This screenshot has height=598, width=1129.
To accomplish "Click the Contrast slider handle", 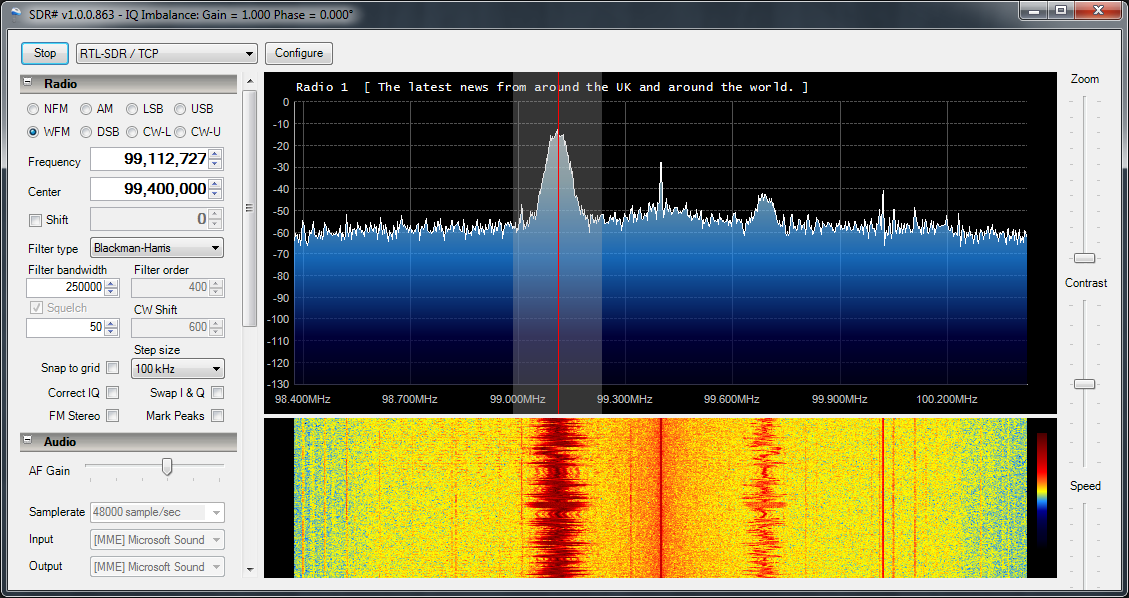I will click(x=1084, y=384).
